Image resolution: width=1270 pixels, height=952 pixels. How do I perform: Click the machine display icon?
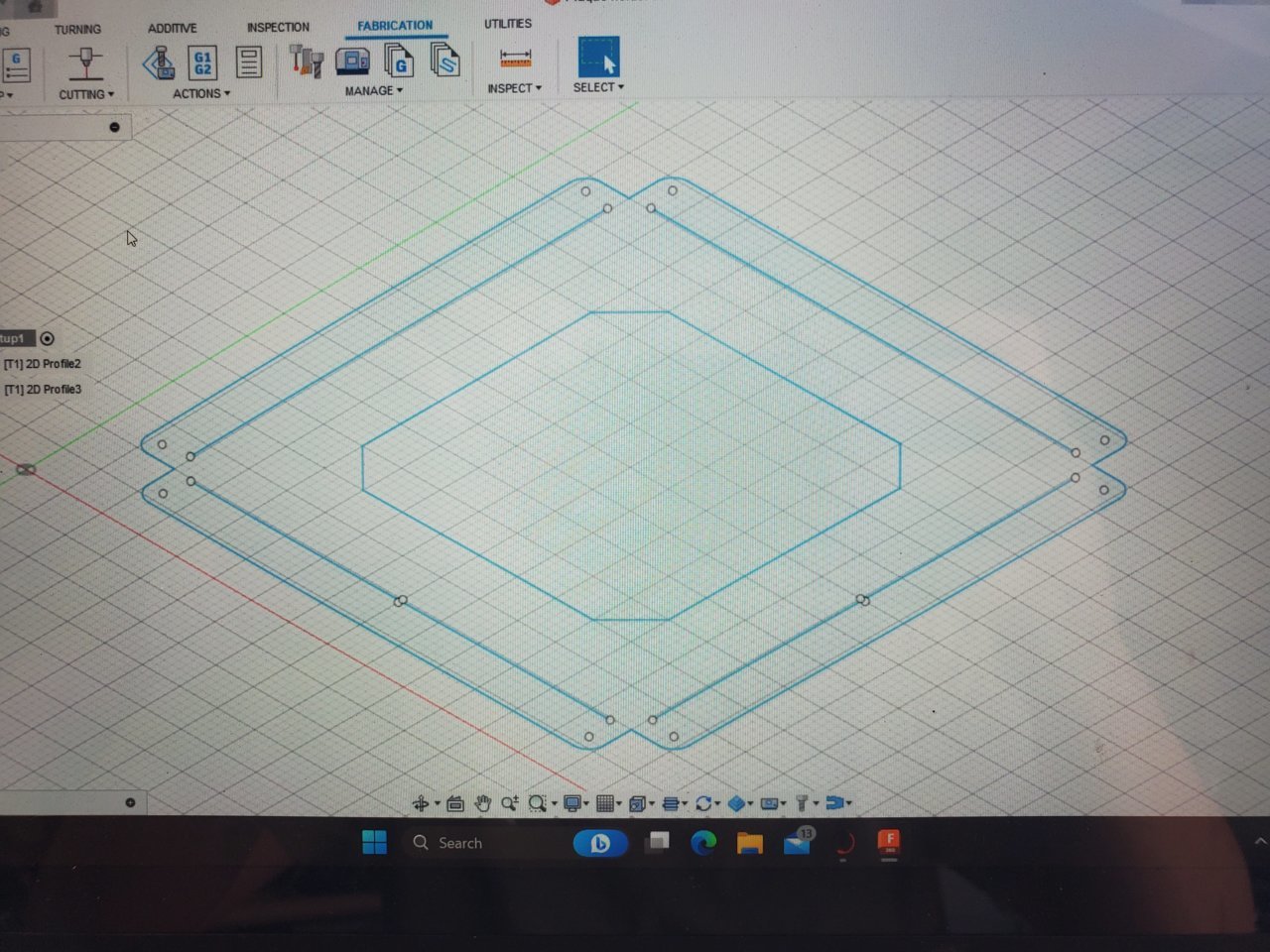point(769,803)
